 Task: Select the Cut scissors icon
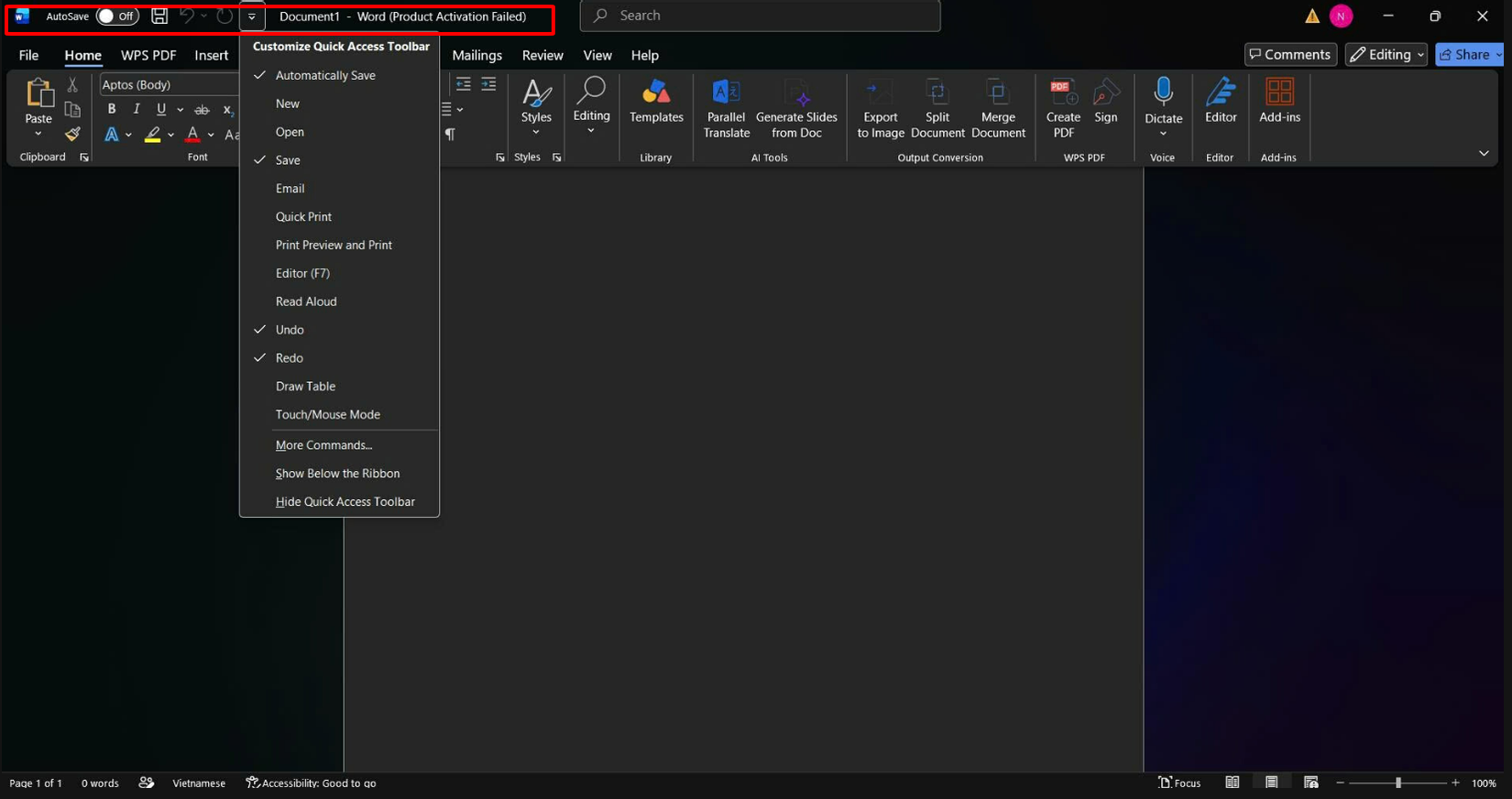click(x=72, y=85)
